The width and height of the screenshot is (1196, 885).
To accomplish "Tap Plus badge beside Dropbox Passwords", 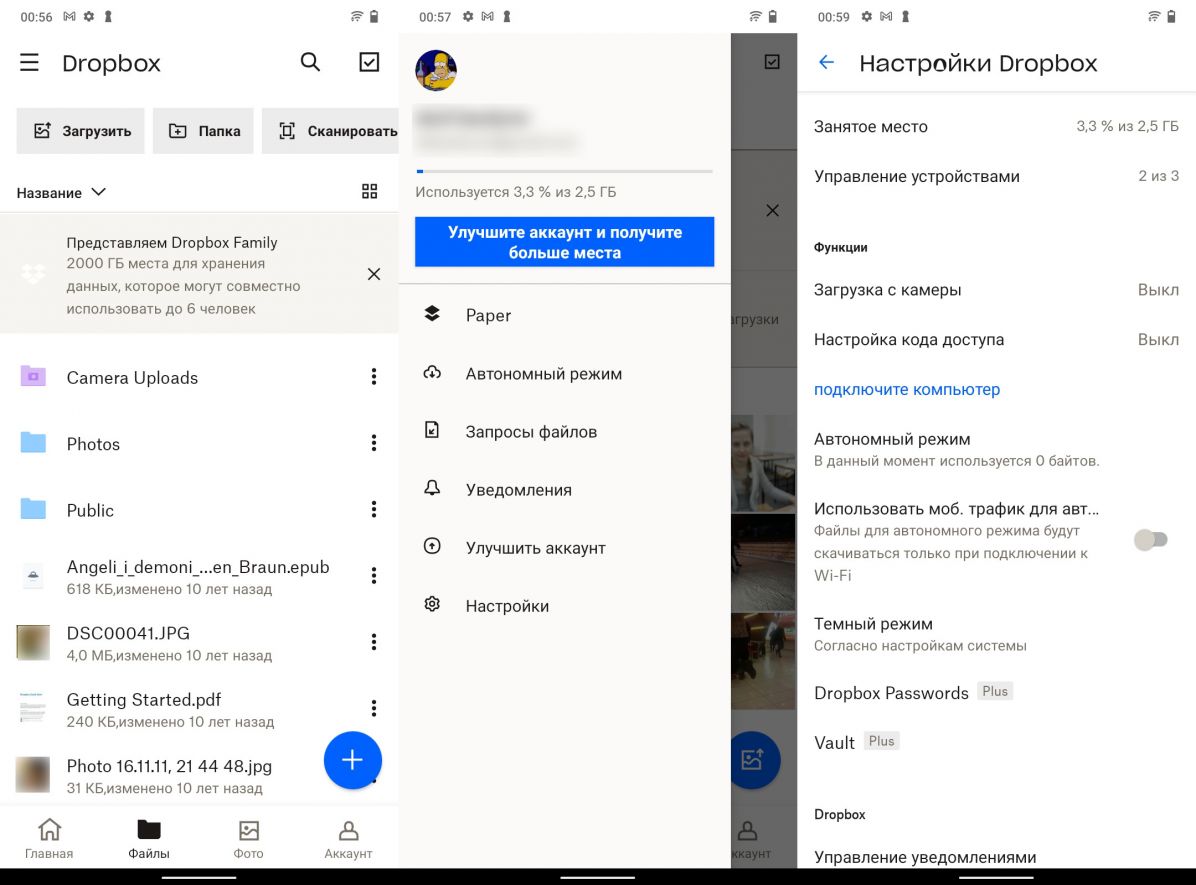I will pyautogui.click(x=995, y=691).
